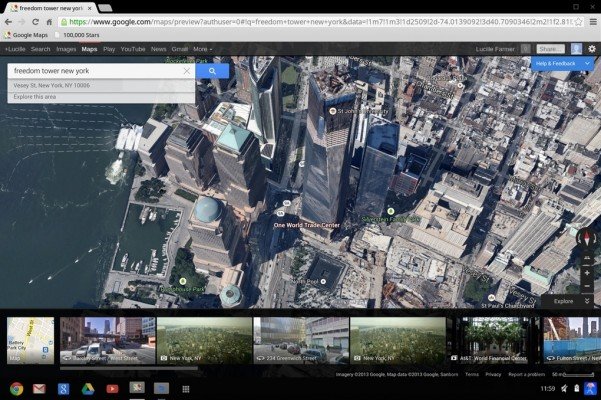Click the profile avatar picture
Viewport: 601px width, 400px height.
coord(576,49)
